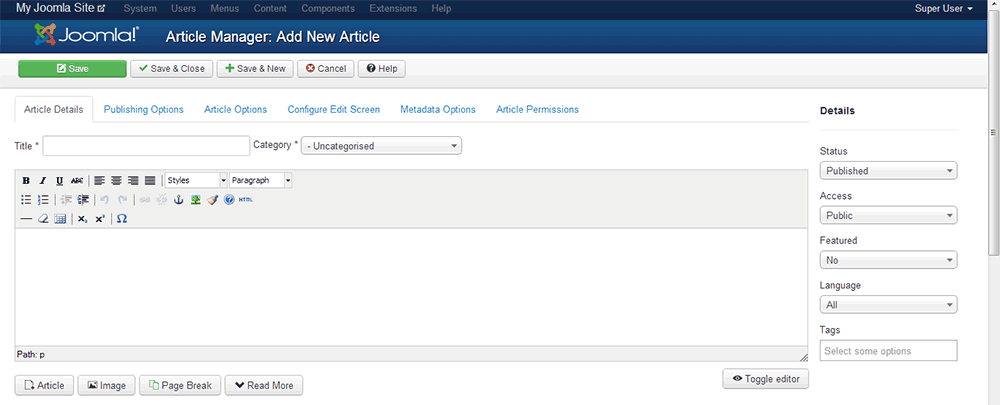Expand the Category dropdown
The width and height of the screenshot is (1000, 405).
point(381,146)
